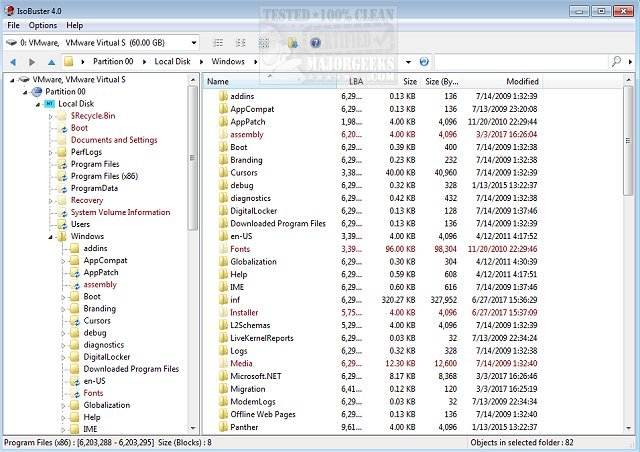Screen dimensions: 640x452
Task: Click the Partition 00 breadcrumb segment
Action: click(x=113, y=62)
